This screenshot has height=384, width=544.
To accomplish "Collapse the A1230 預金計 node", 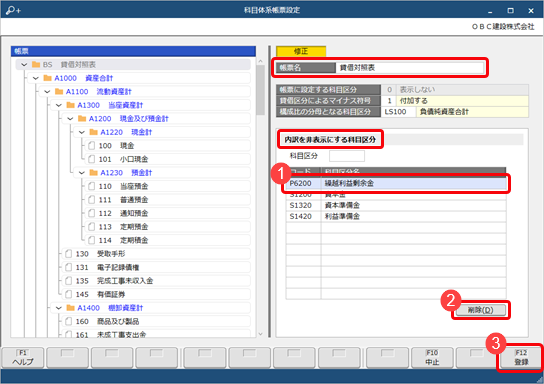I will click(x=82, y=173).
